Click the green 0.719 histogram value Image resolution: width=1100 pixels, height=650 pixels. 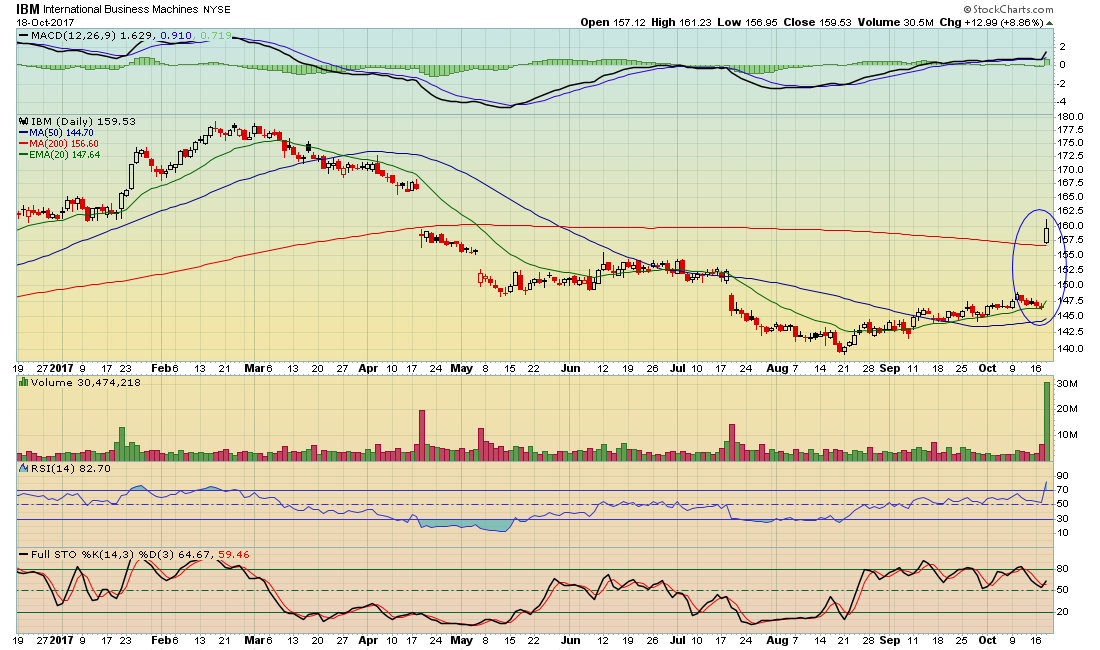[215, 35]
